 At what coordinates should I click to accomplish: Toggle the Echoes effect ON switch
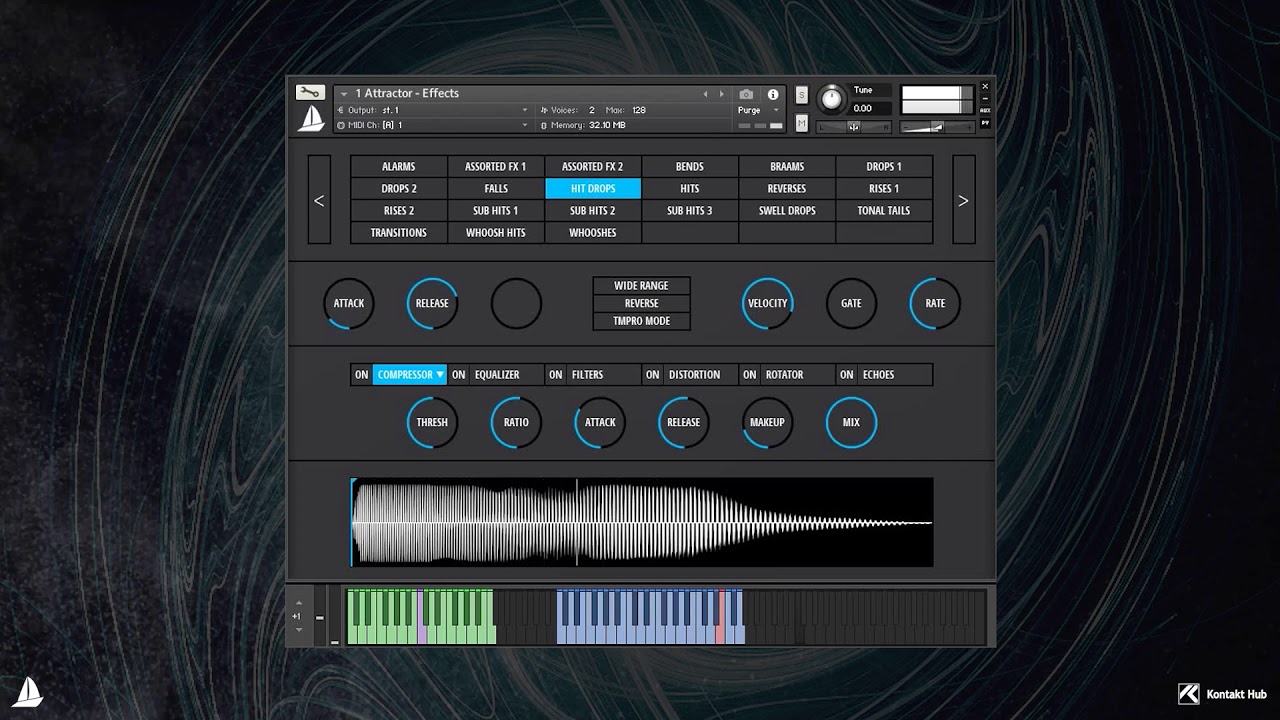click(847, 375)
